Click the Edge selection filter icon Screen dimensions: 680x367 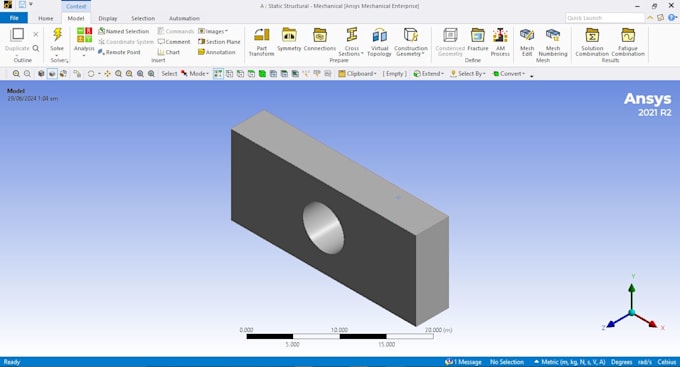[x=240, y=74]
